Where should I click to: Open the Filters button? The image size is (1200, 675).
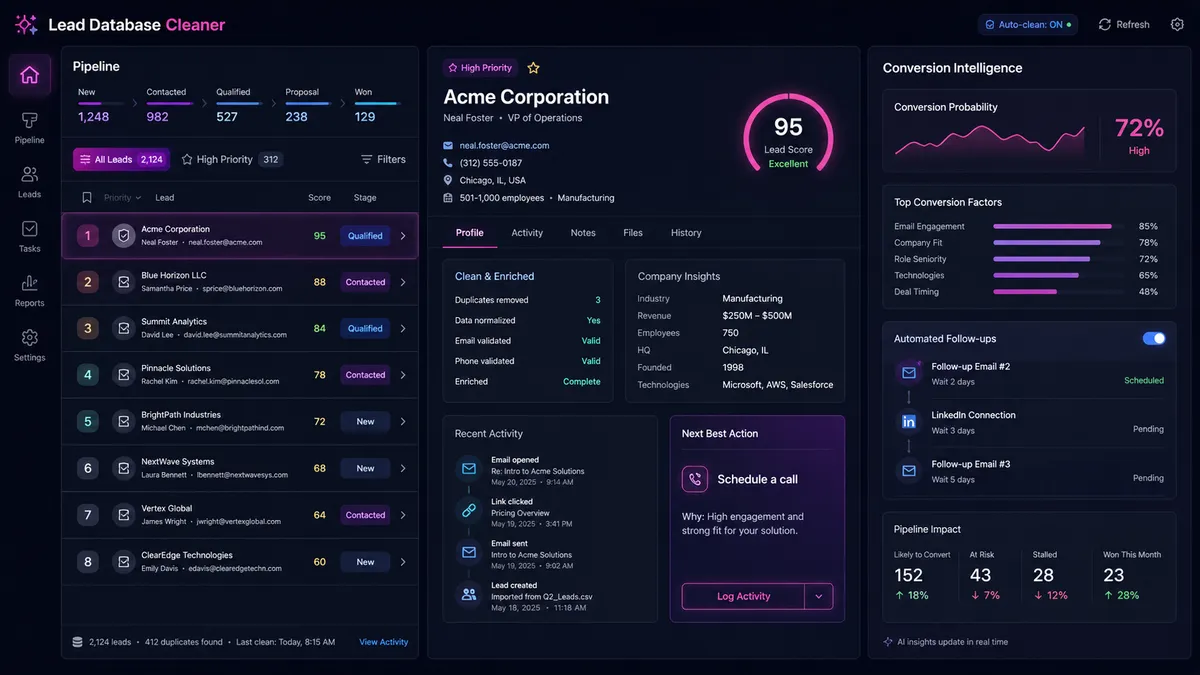tap(383, 159)
